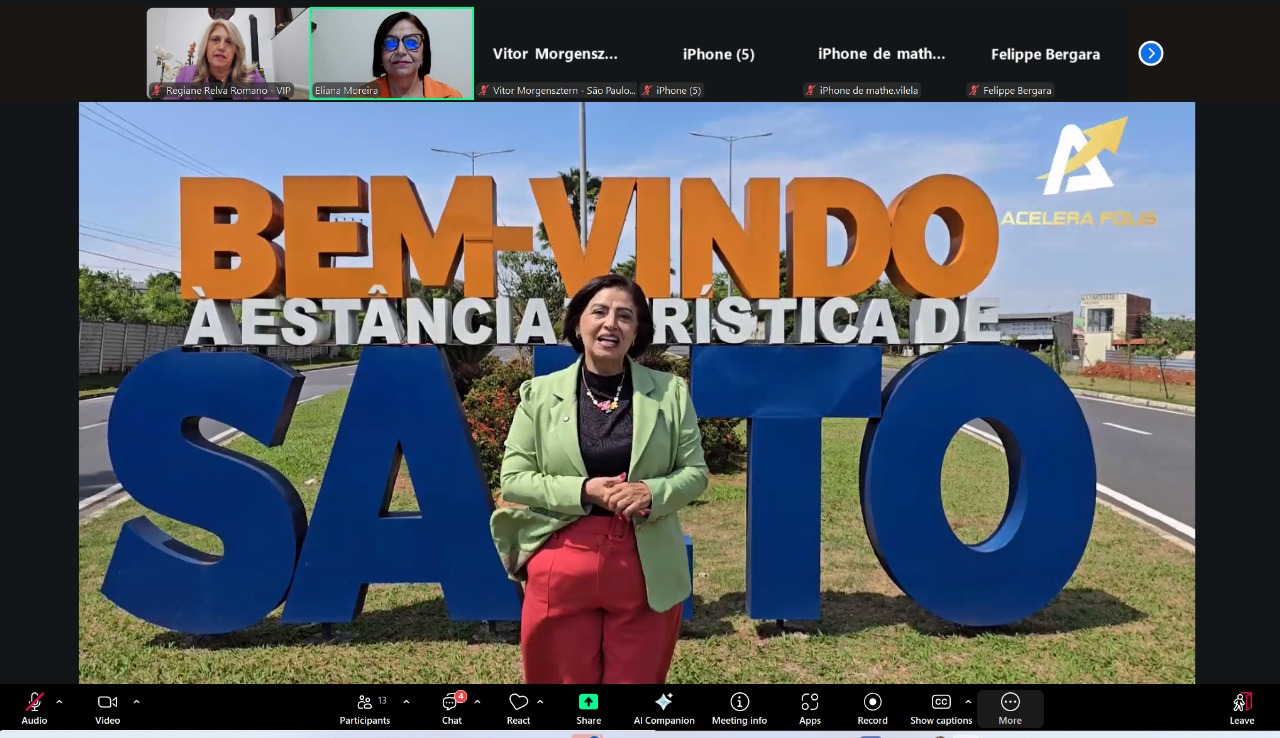Screen dimensions: 1280x738
Task: Expand the Participants options chevron
Action: coord(406,701)
